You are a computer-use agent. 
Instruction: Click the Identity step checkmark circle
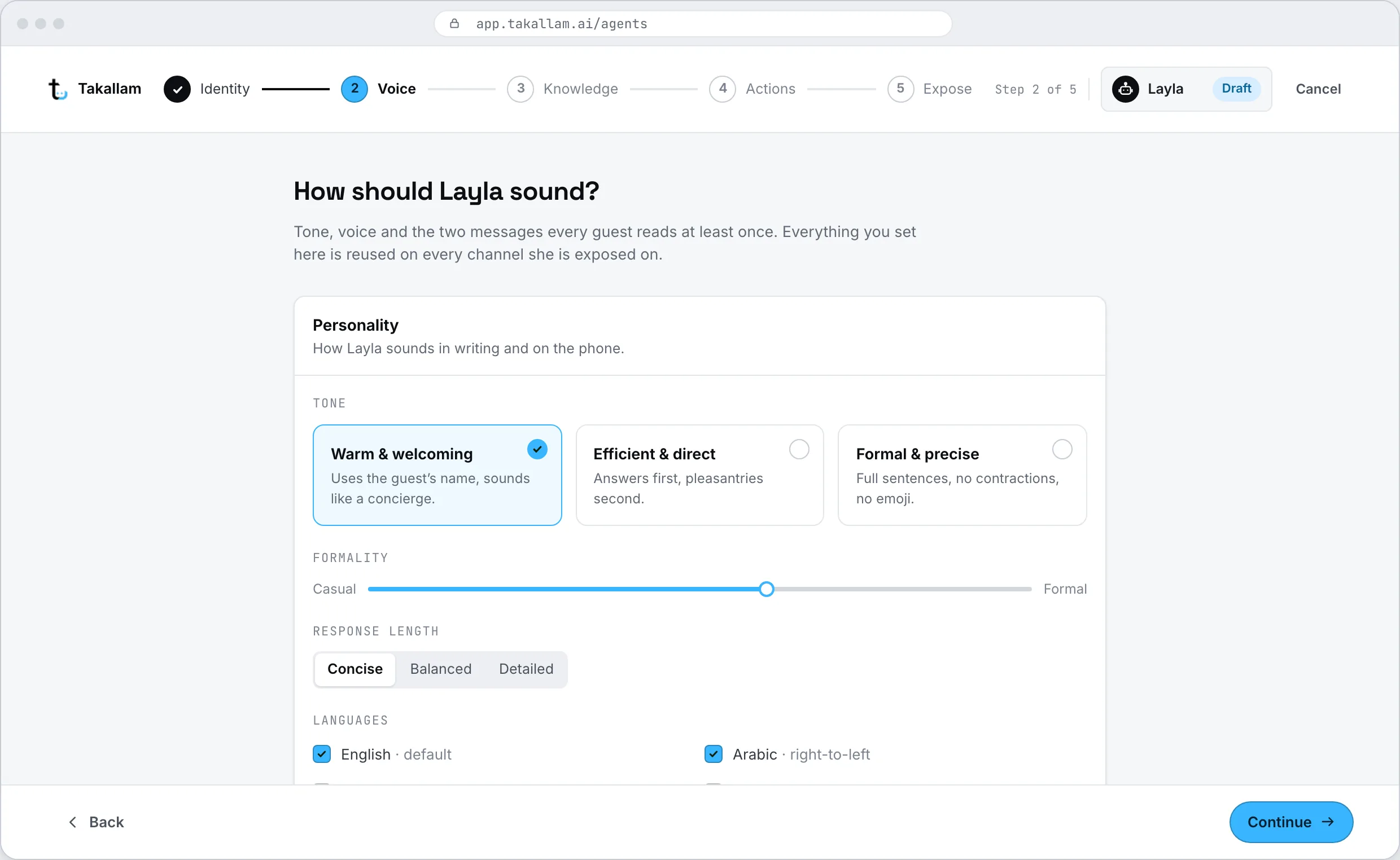click(x=177, y=89)
